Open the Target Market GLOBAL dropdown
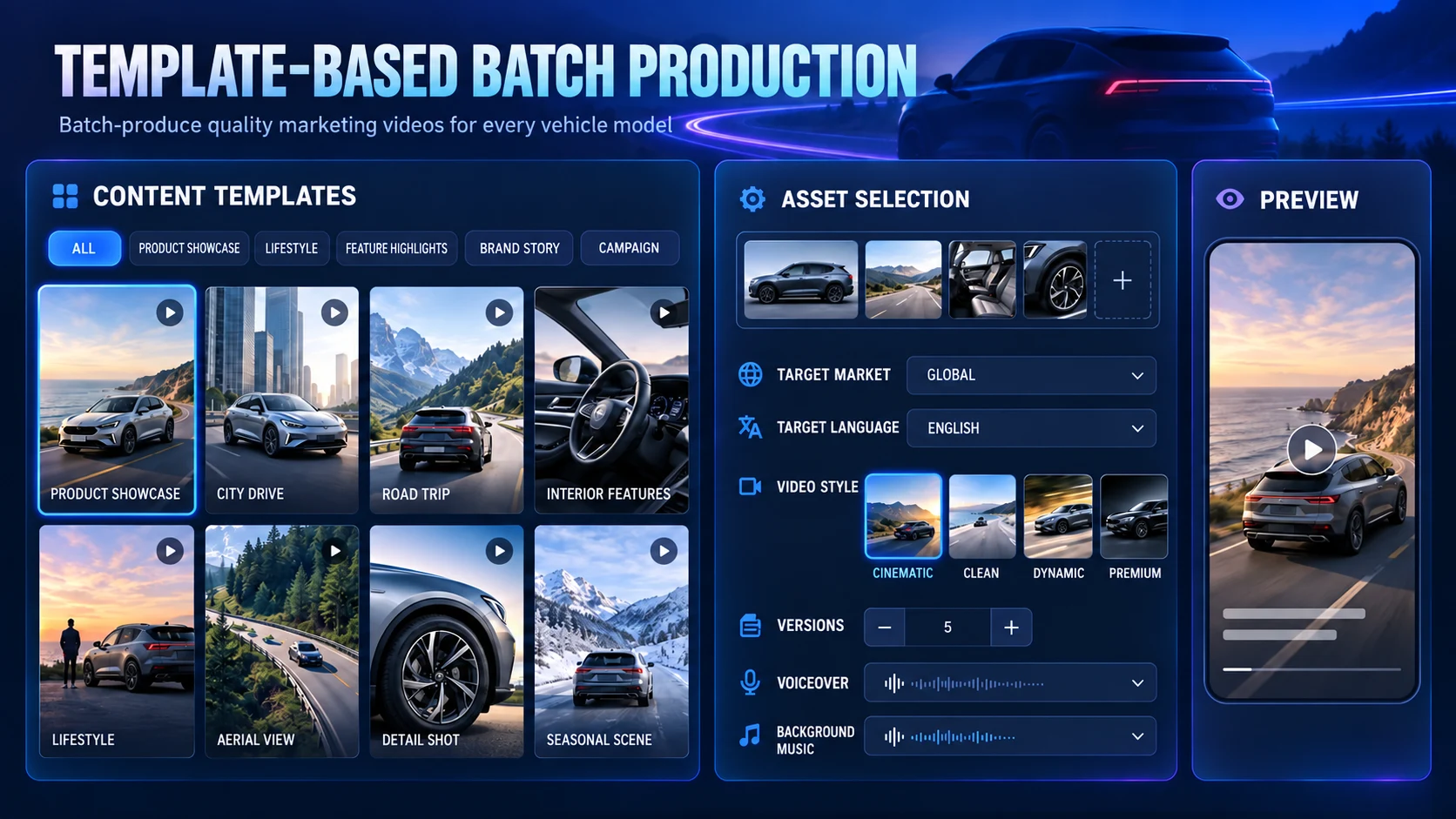The width and height of the screenshot is (1456, 819). [1031, 375]
